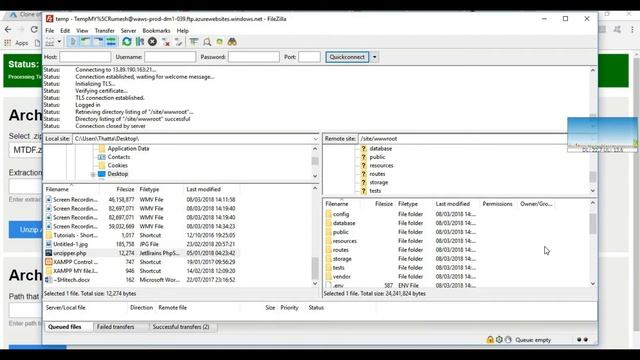Screen dimensions: 640x360
Task: Select database folder in remote tree
Action: pos(380,149)
